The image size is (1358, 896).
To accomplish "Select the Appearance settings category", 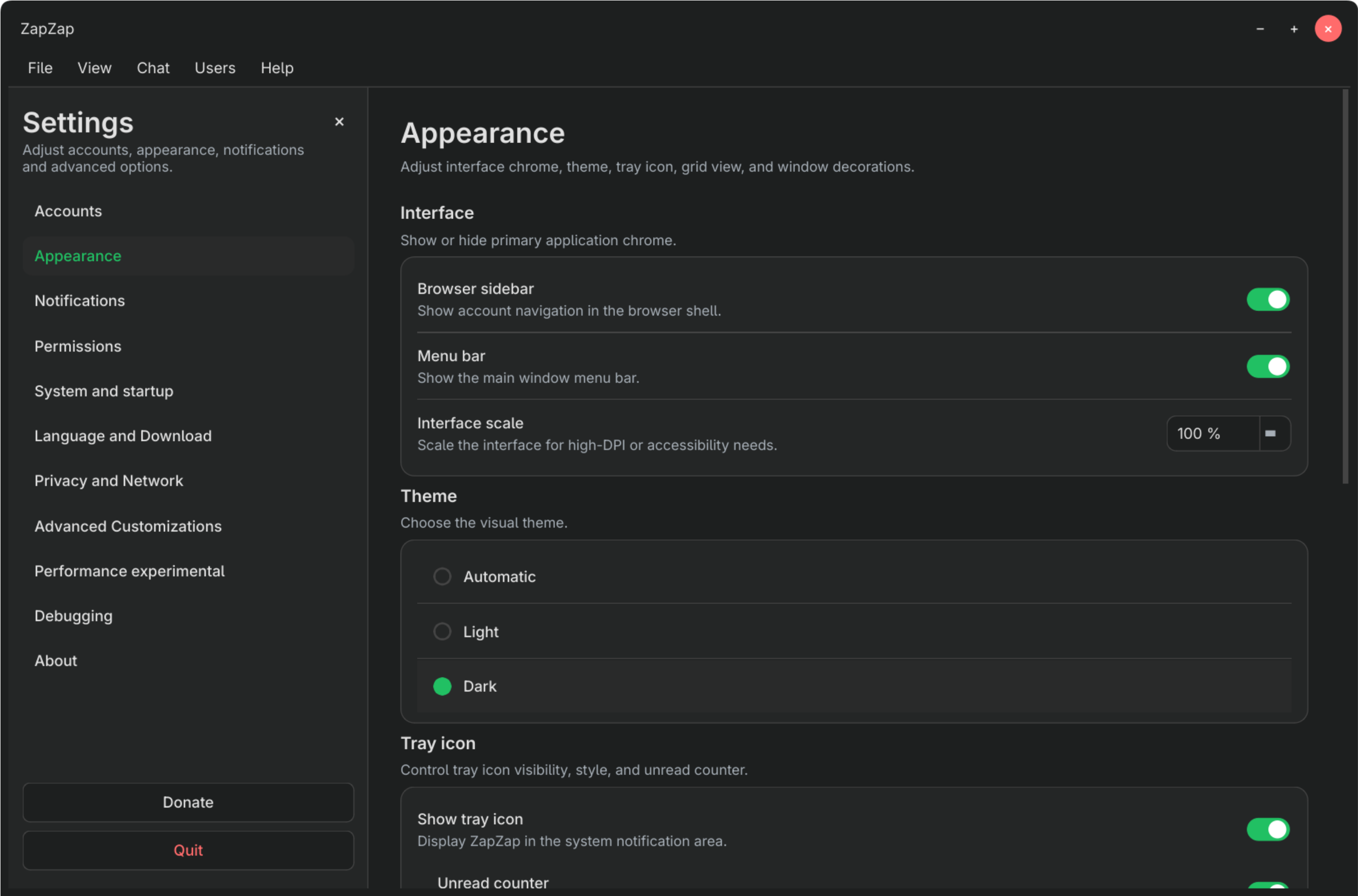I will click(188, 256).
